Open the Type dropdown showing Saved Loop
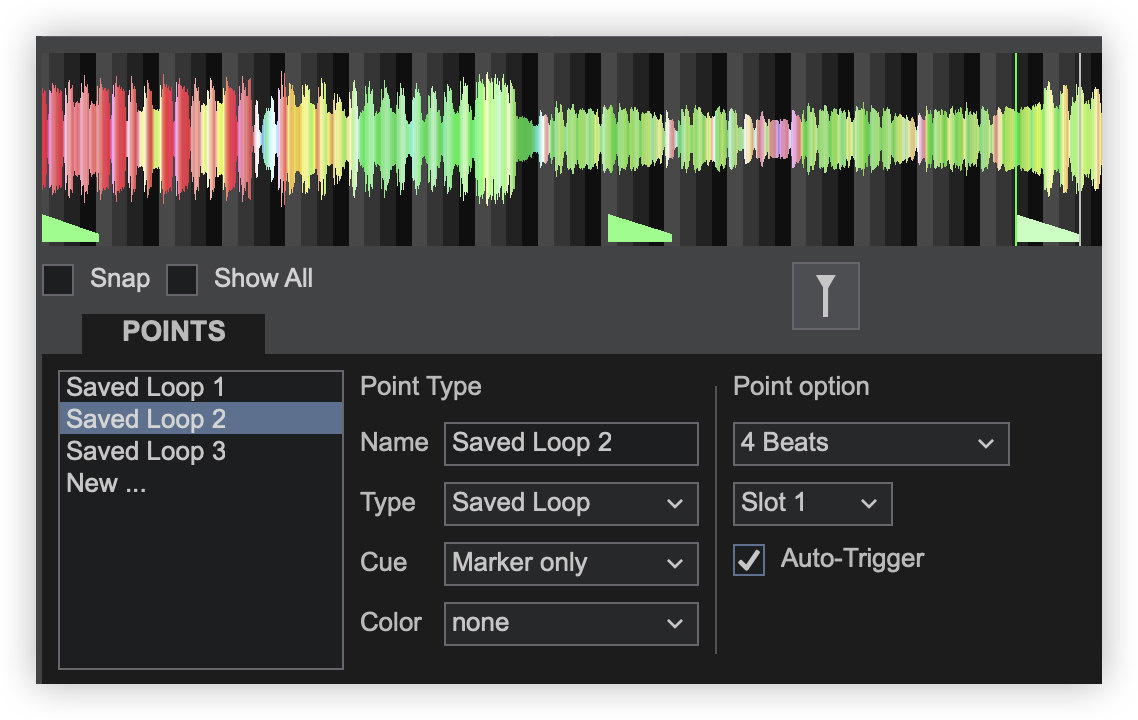Viewport: 1138px width, 720px height. coord(570,503)
